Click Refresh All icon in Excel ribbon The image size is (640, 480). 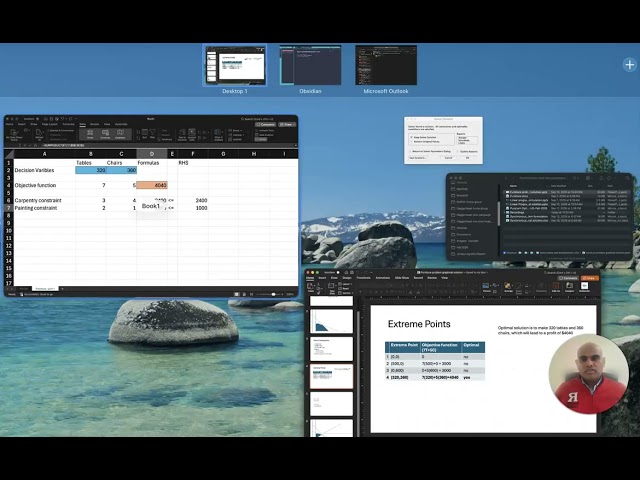[39, 134]
